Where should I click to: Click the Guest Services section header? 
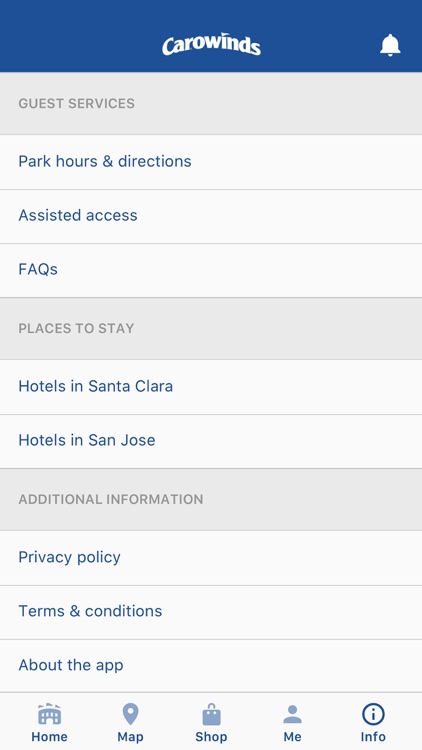211,103
